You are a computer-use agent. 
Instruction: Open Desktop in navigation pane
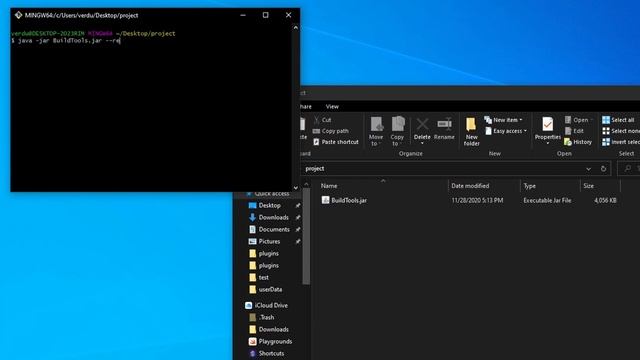click(x=269, y=205)
